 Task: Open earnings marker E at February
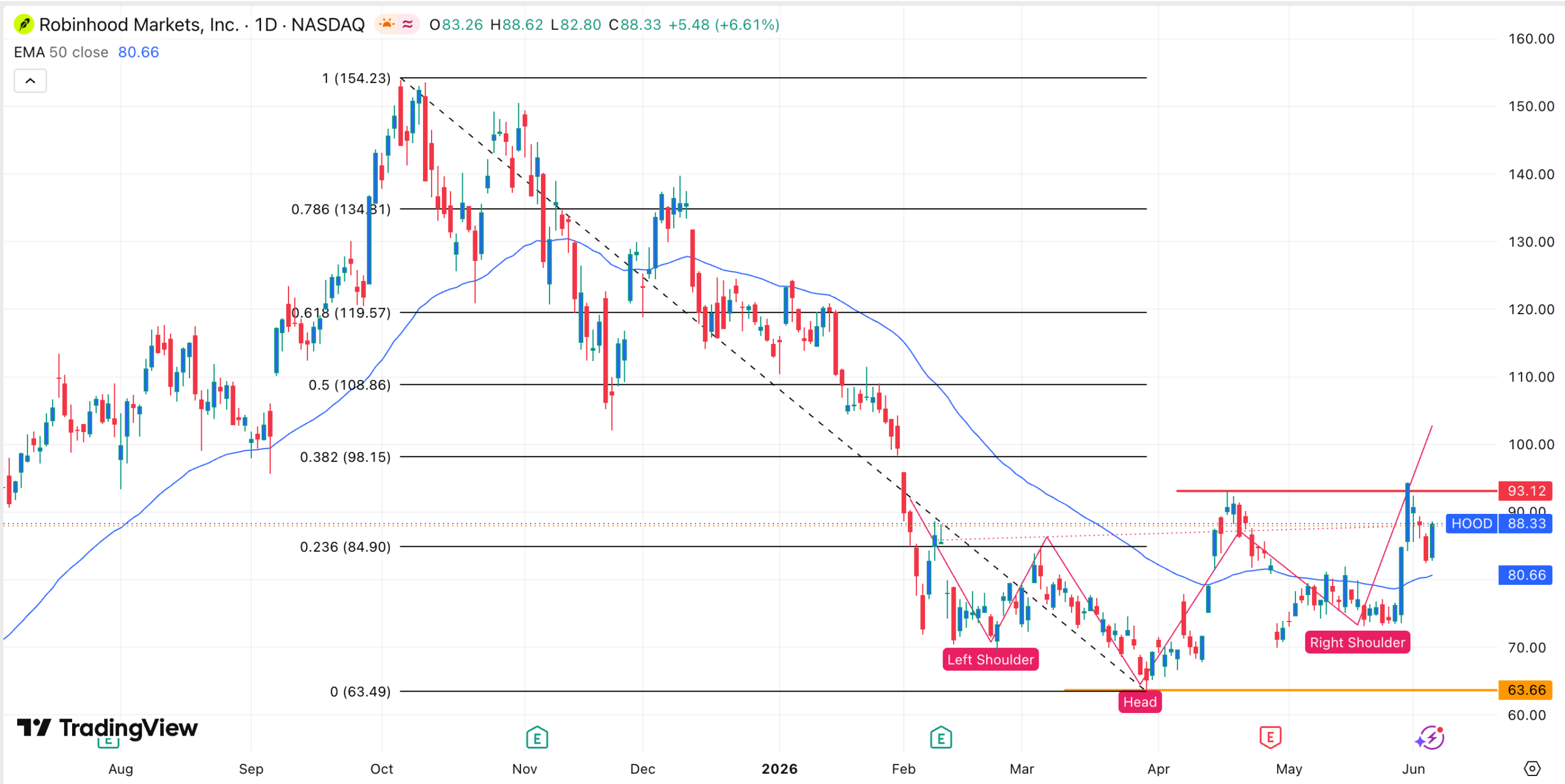pos(941,738)
